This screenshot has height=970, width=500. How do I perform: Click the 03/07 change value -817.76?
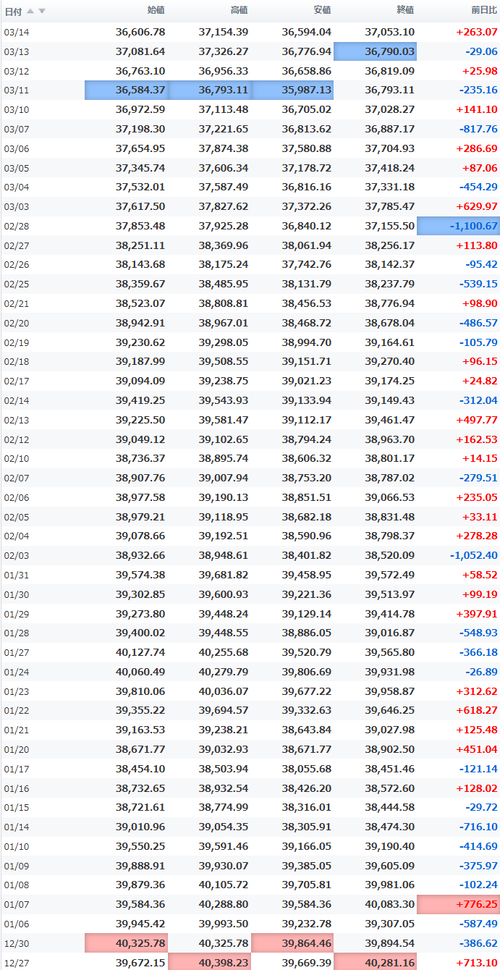[479, 129]
